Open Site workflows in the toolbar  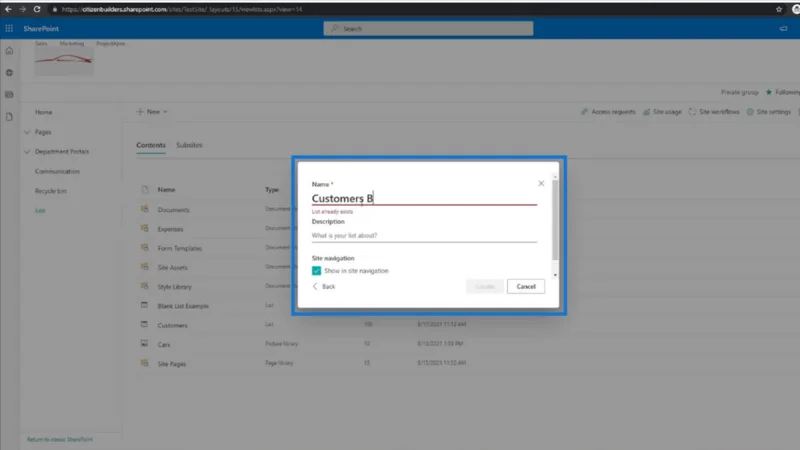point(714,112)
